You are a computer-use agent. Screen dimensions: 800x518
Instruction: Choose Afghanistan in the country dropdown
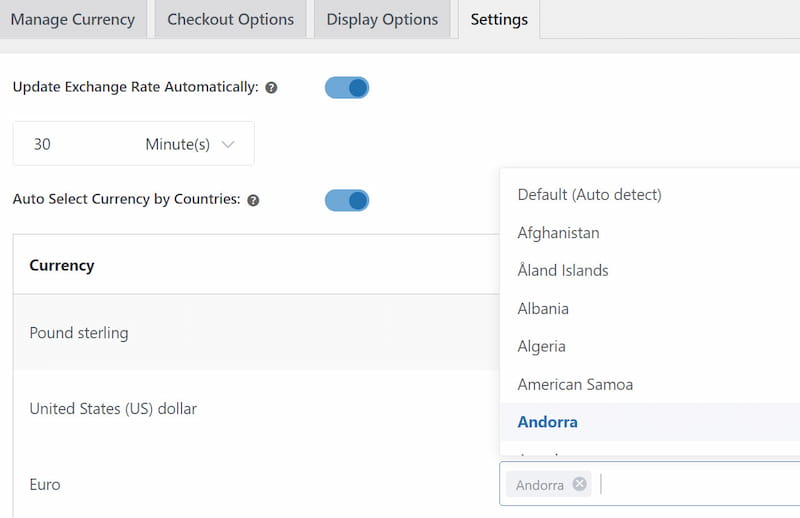pos(558,233)
